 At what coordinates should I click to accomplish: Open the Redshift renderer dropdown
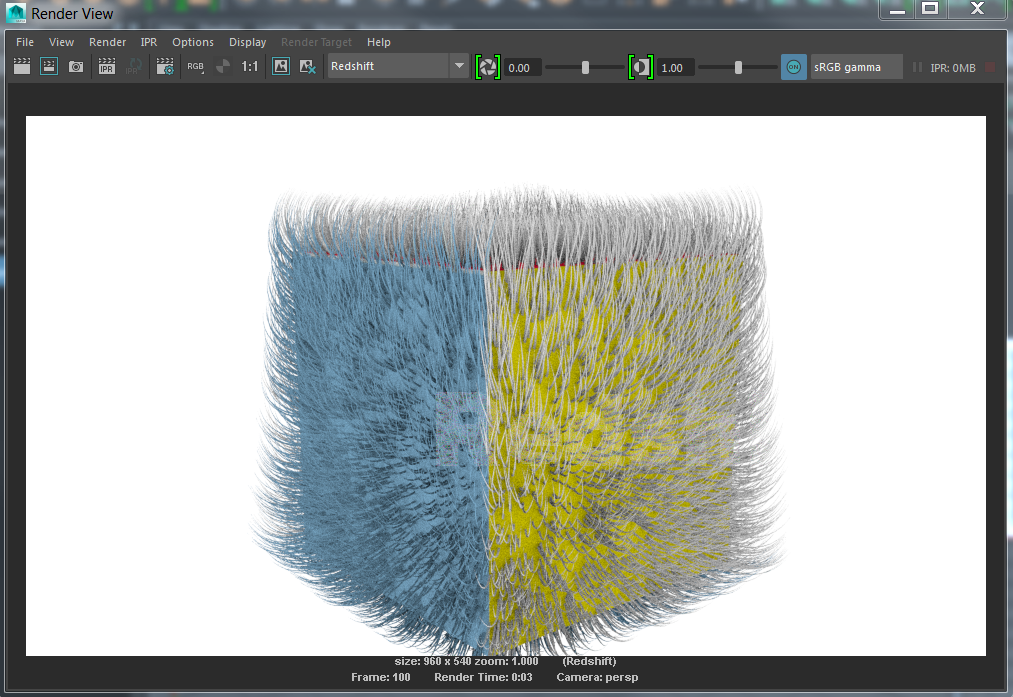398,67
